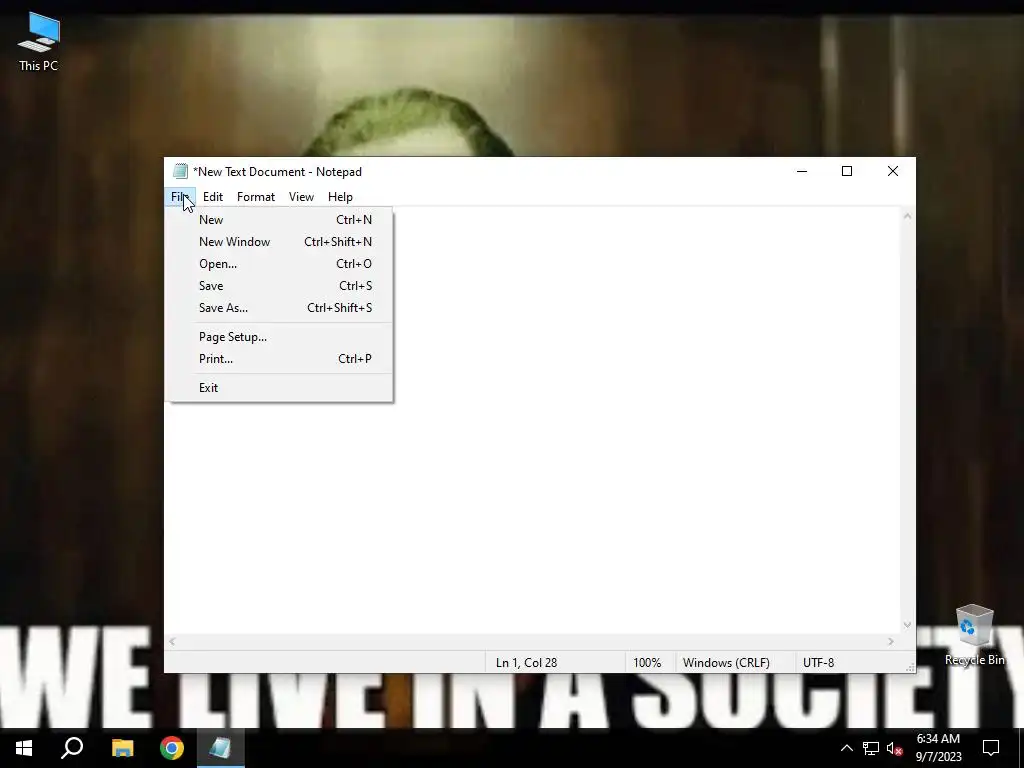Select New Window menu entry

point(281,242)
